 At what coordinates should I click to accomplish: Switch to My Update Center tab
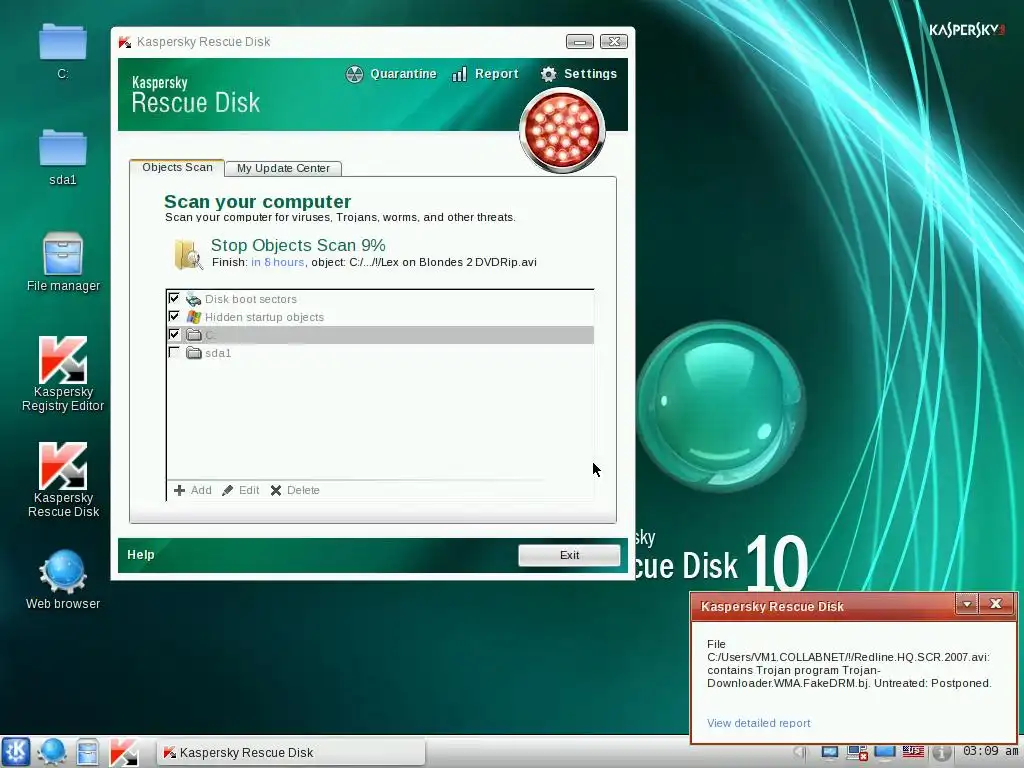point(283,168)
